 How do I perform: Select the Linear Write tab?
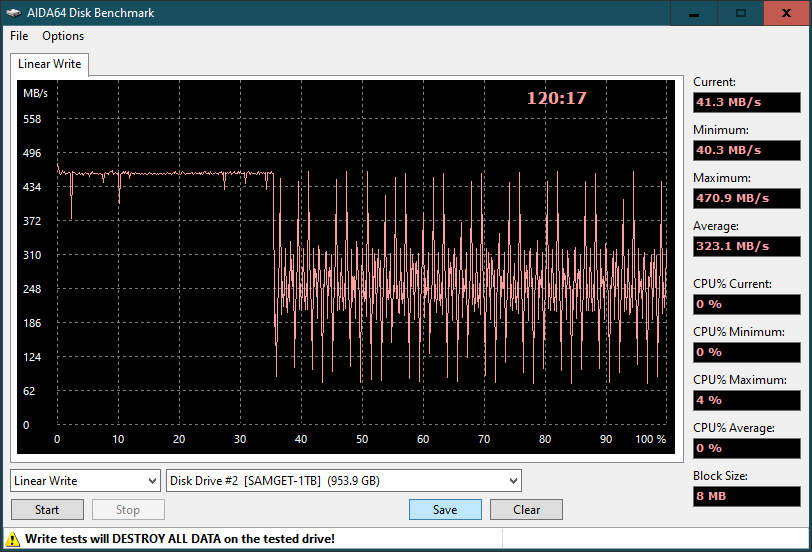50,64
